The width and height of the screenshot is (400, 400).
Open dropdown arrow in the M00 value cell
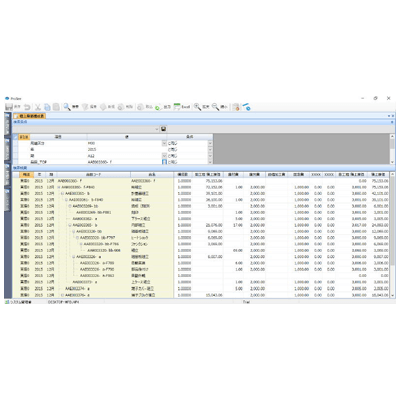click(164, 143)
